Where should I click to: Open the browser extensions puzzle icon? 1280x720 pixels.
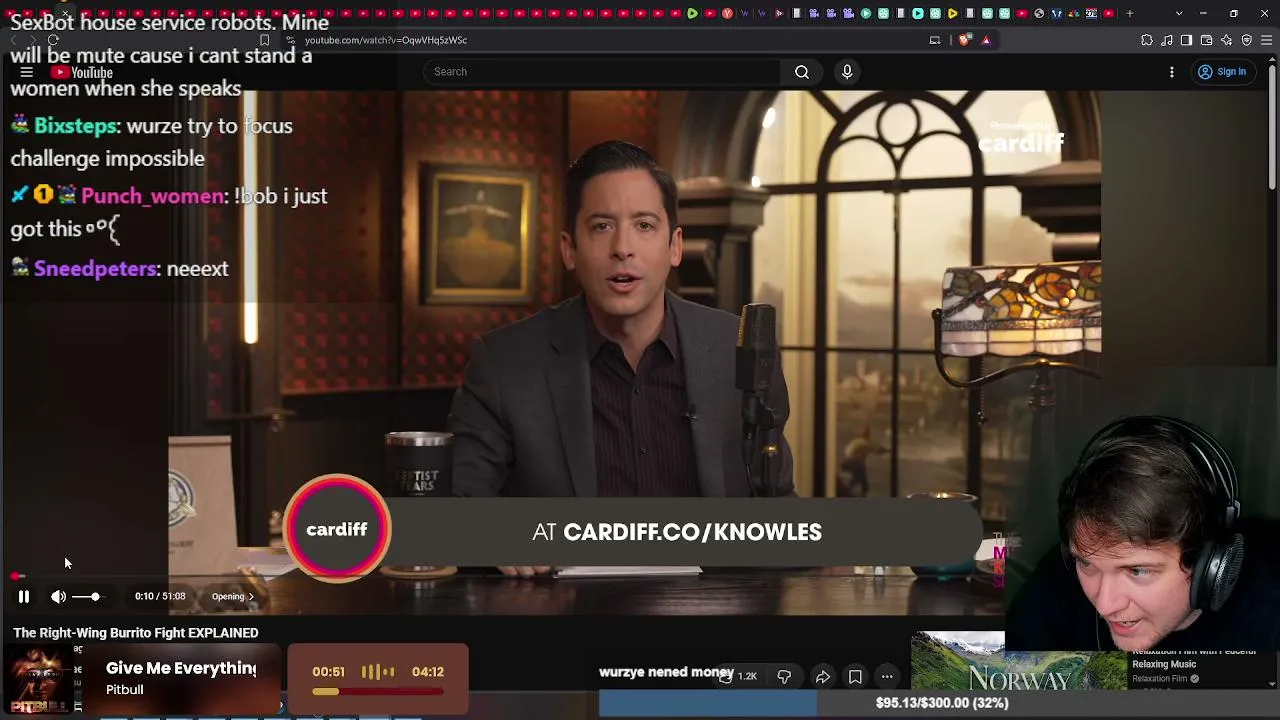tap(1147, 40)
